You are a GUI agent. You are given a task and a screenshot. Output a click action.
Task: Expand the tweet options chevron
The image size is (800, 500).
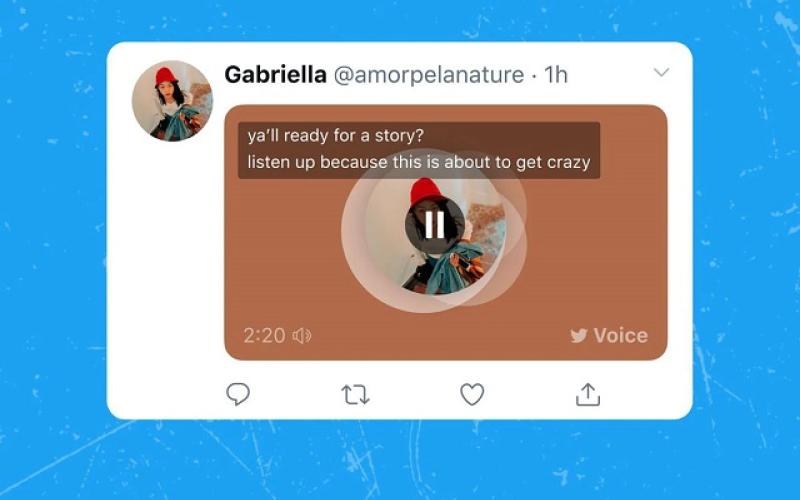point(661,72)
